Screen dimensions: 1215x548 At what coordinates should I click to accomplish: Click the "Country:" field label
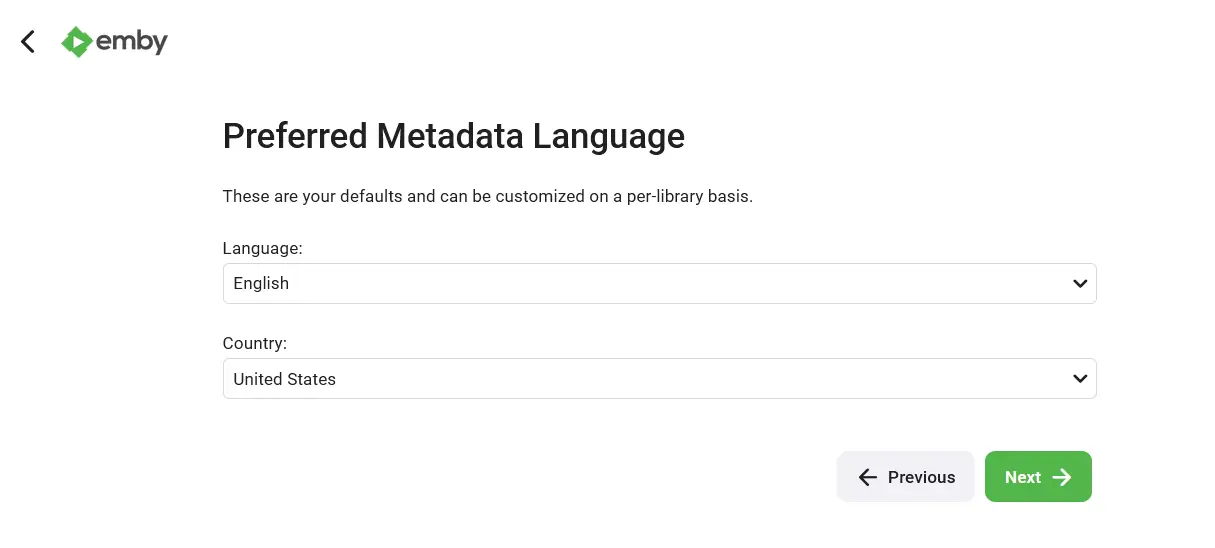(255, 343)
